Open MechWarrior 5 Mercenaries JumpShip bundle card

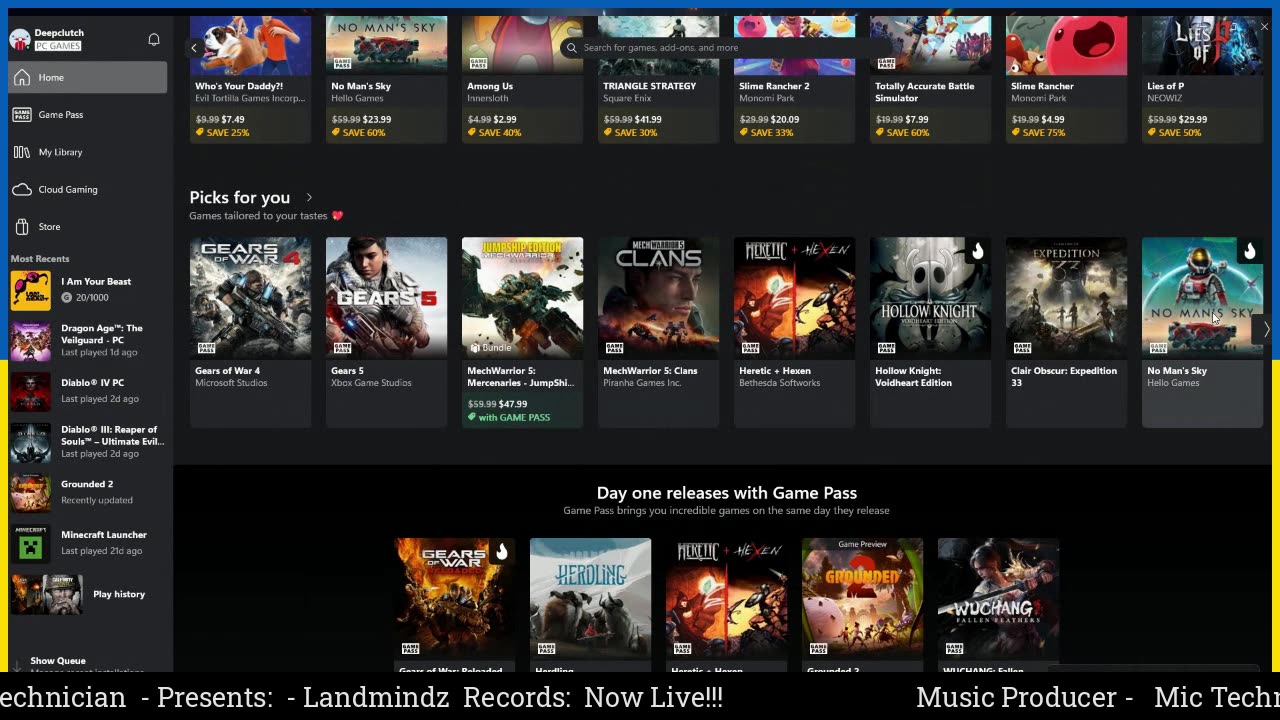(x=522, y=332)
